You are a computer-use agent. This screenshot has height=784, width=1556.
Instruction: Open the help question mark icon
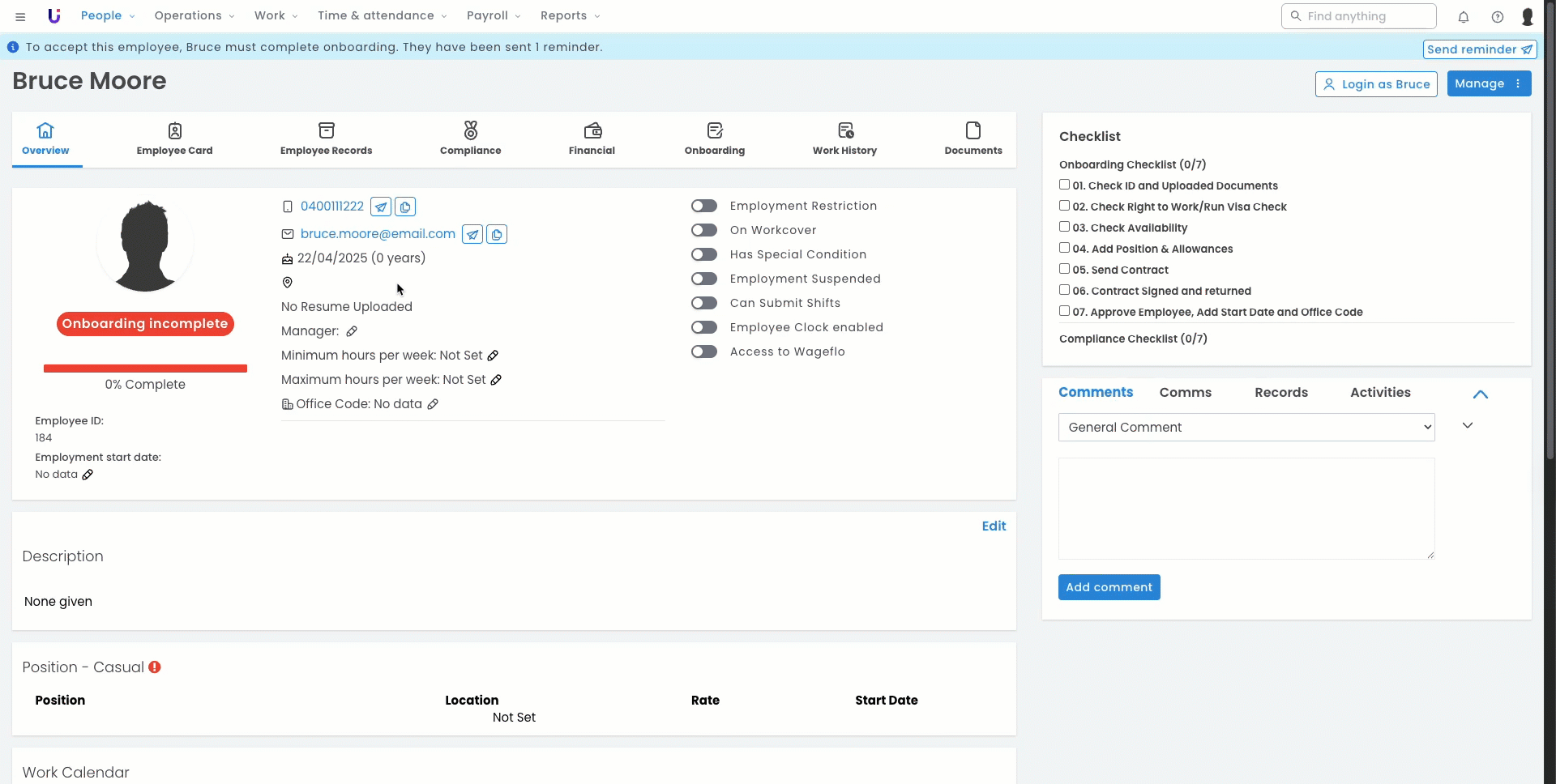pos(1498,17)
